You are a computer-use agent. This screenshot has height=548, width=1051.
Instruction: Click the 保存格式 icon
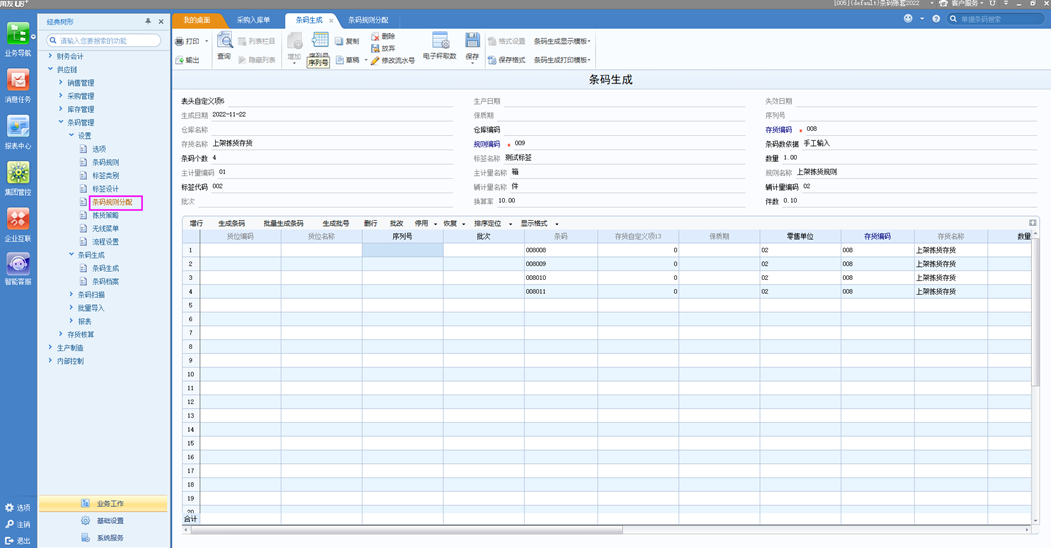pos(492,60)
